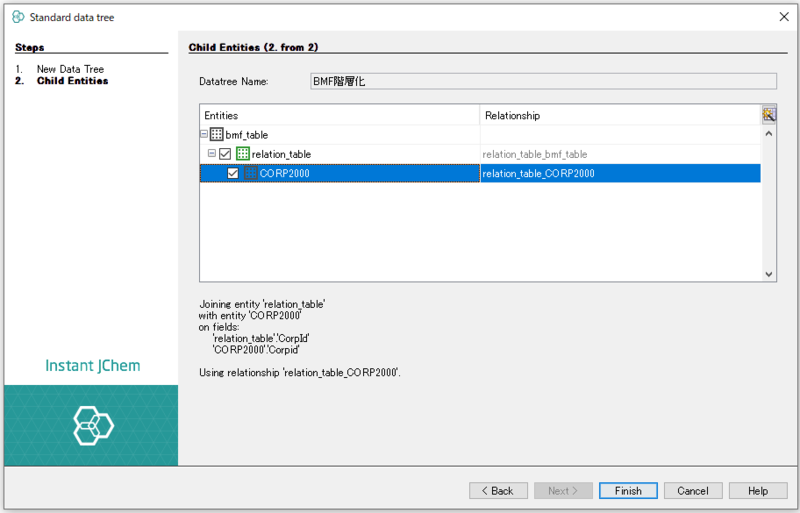Open Help for this wizard
Image resolution: width=800 pixels, height=513 pixels.
click(x=757, y=491)
